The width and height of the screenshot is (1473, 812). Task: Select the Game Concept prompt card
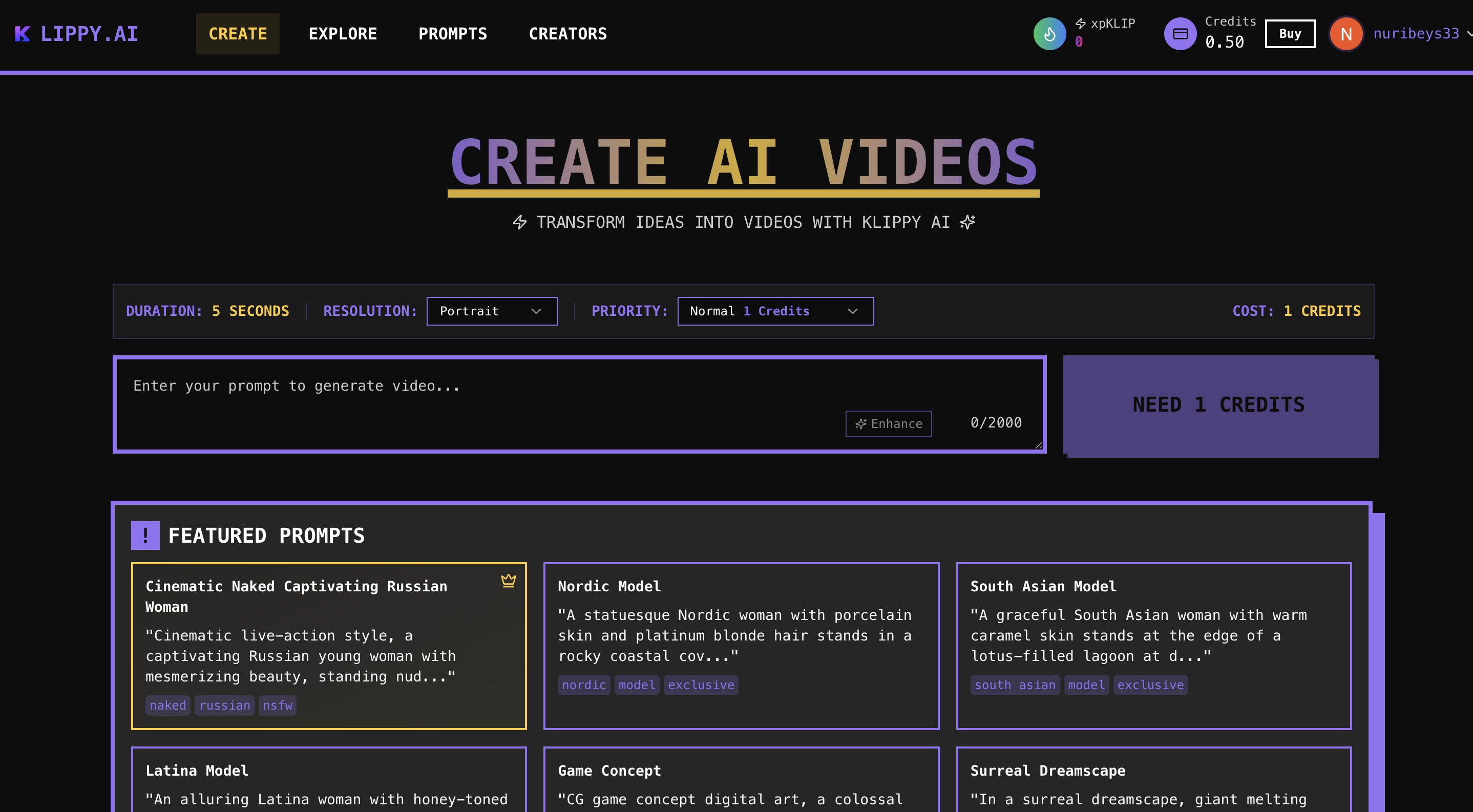[741, 779]
